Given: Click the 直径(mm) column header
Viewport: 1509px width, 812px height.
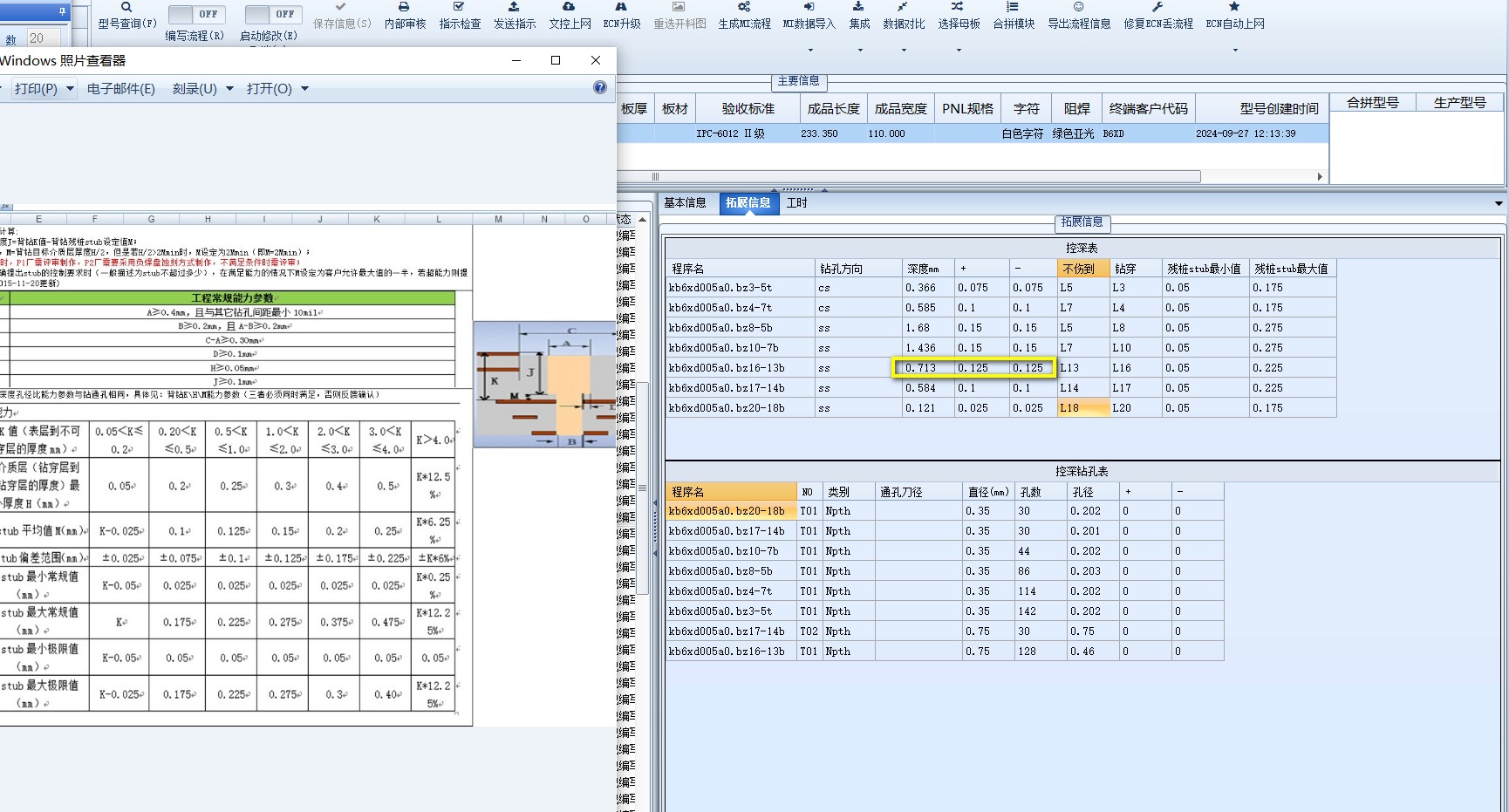Looking at the screenshot, I should [988, 492].
